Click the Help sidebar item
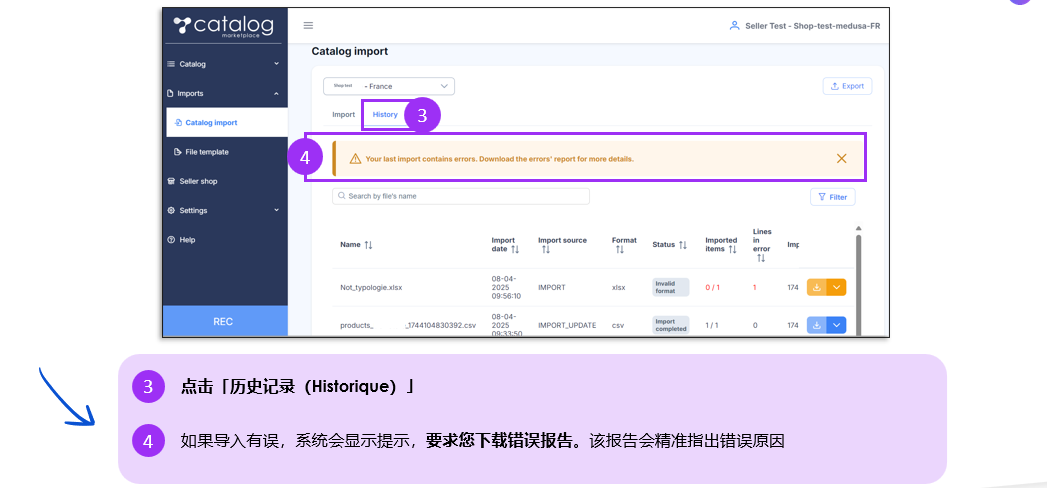Viewport: 1047px width, 488px height. 187,240
